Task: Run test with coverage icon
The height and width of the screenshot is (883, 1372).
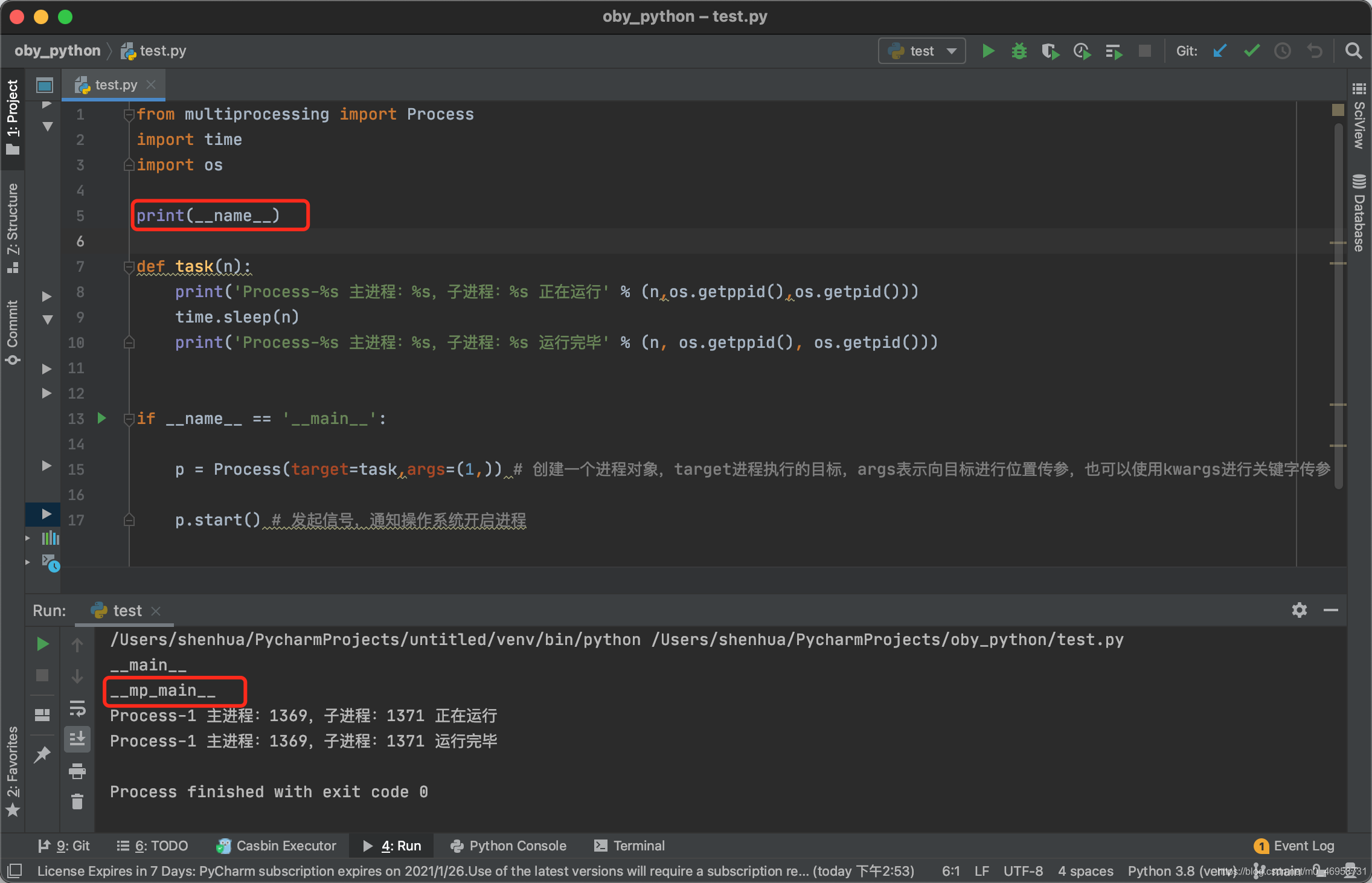Action: pos(1051,51)
